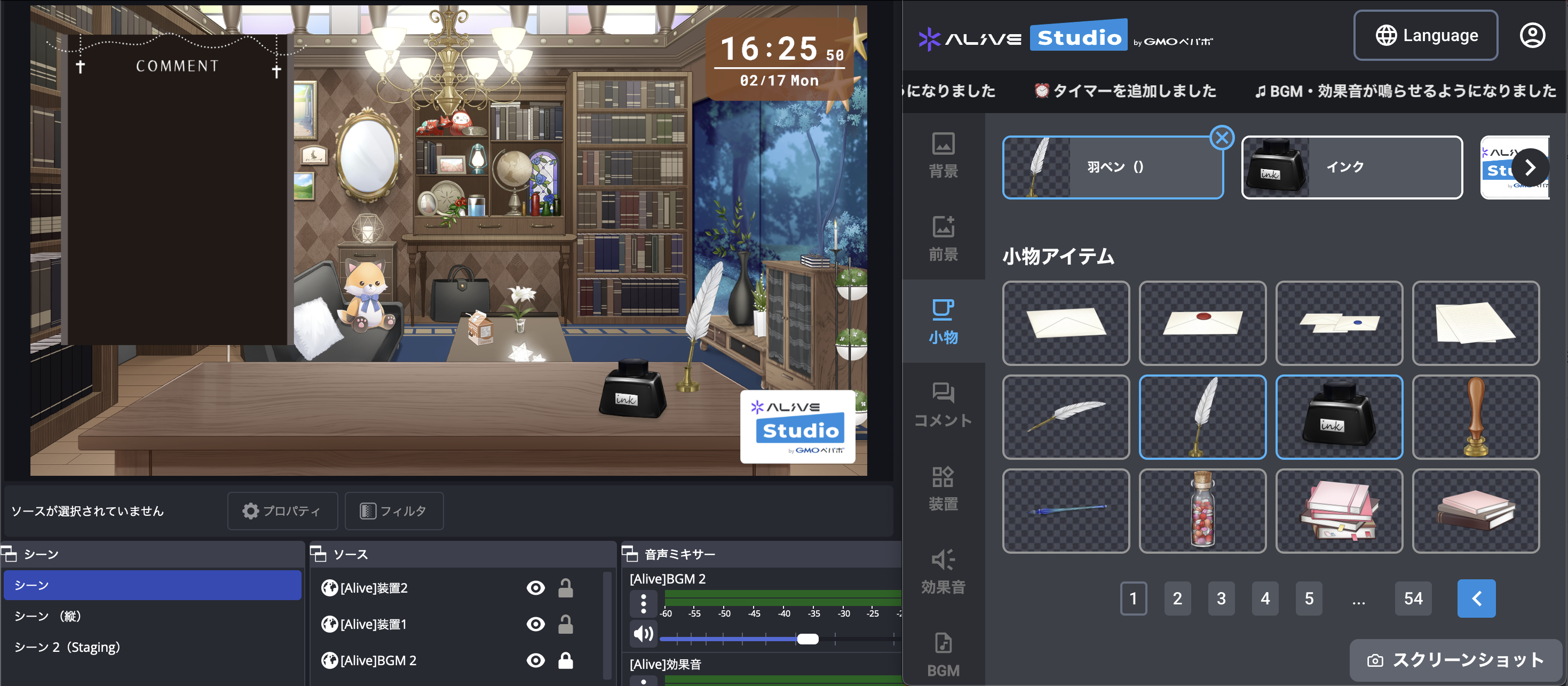This screenshot has height=686, width=1568.
Task: Choose the wooden wax seal stamp item
Action: tap(1476, 417)
